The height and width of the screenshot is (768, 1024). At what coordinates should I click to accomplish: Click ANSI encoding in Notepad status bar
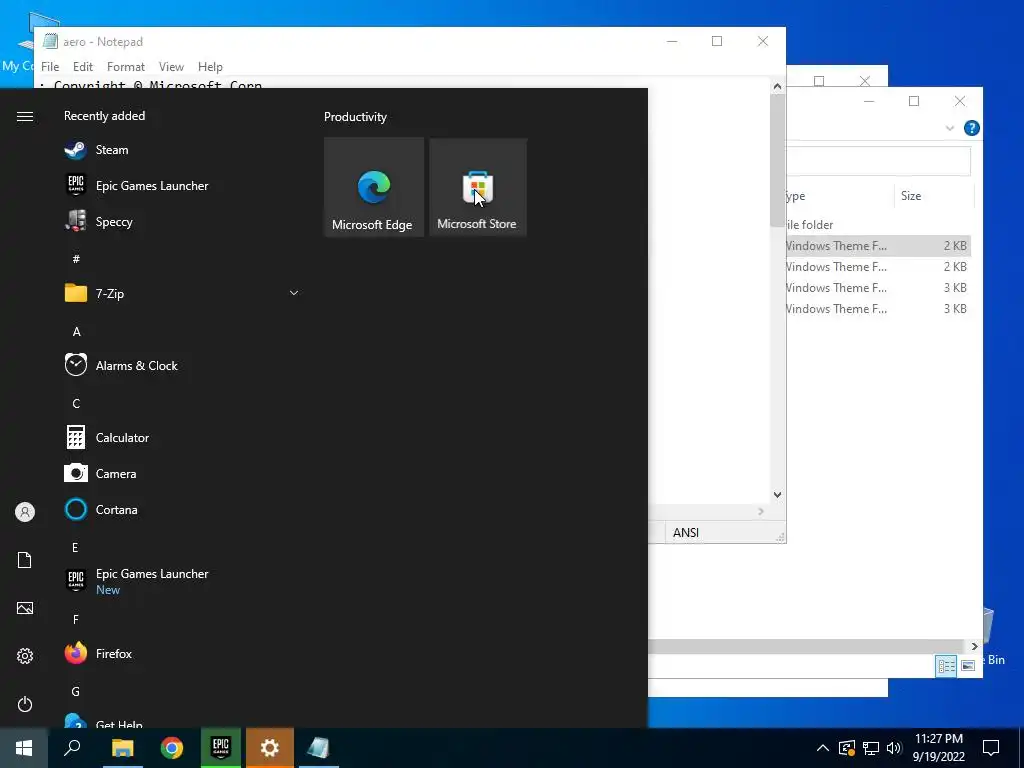(x=686, y=532)
